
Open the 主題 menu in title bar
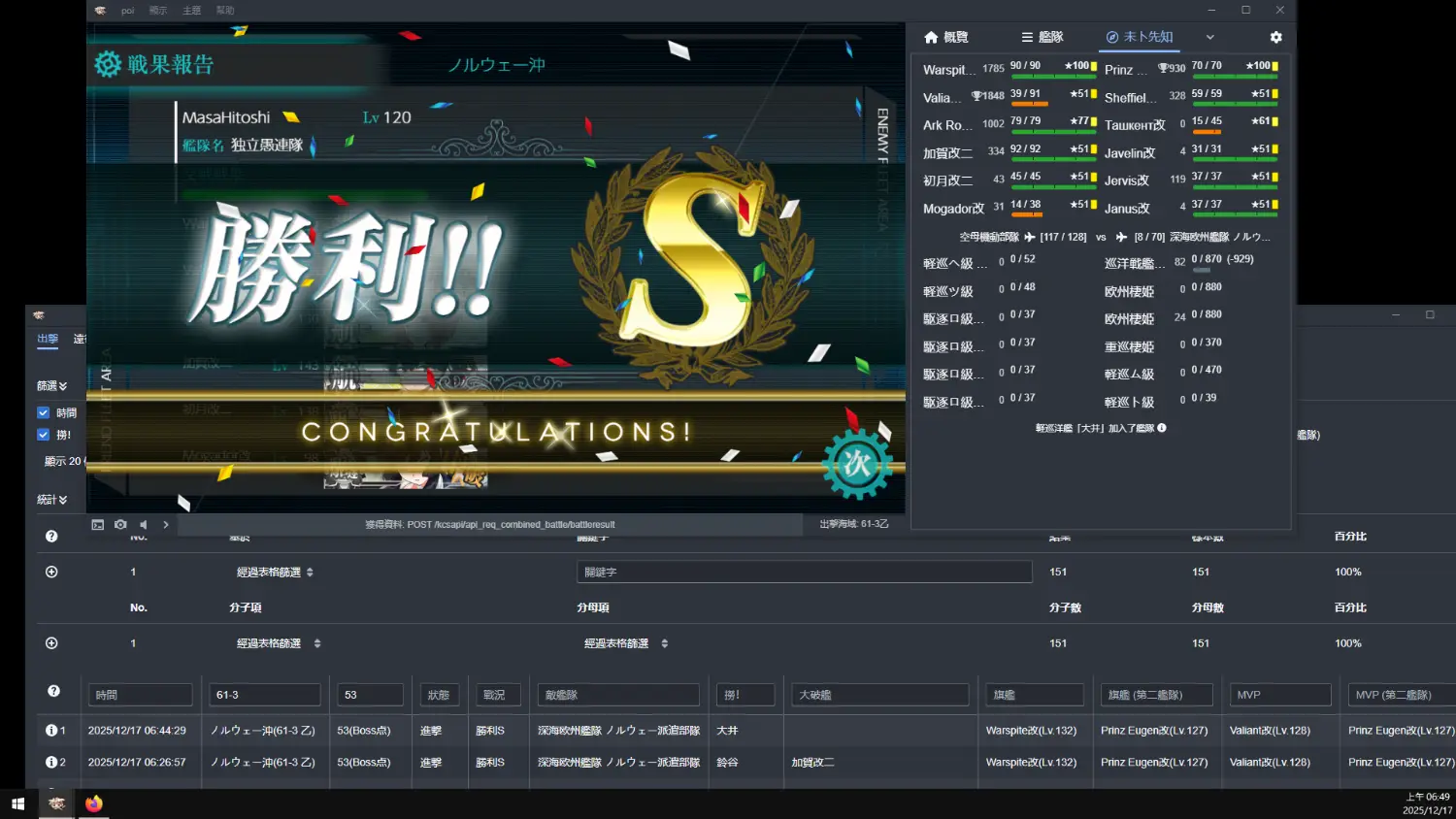pyautogui.click(x=192, y=11)
